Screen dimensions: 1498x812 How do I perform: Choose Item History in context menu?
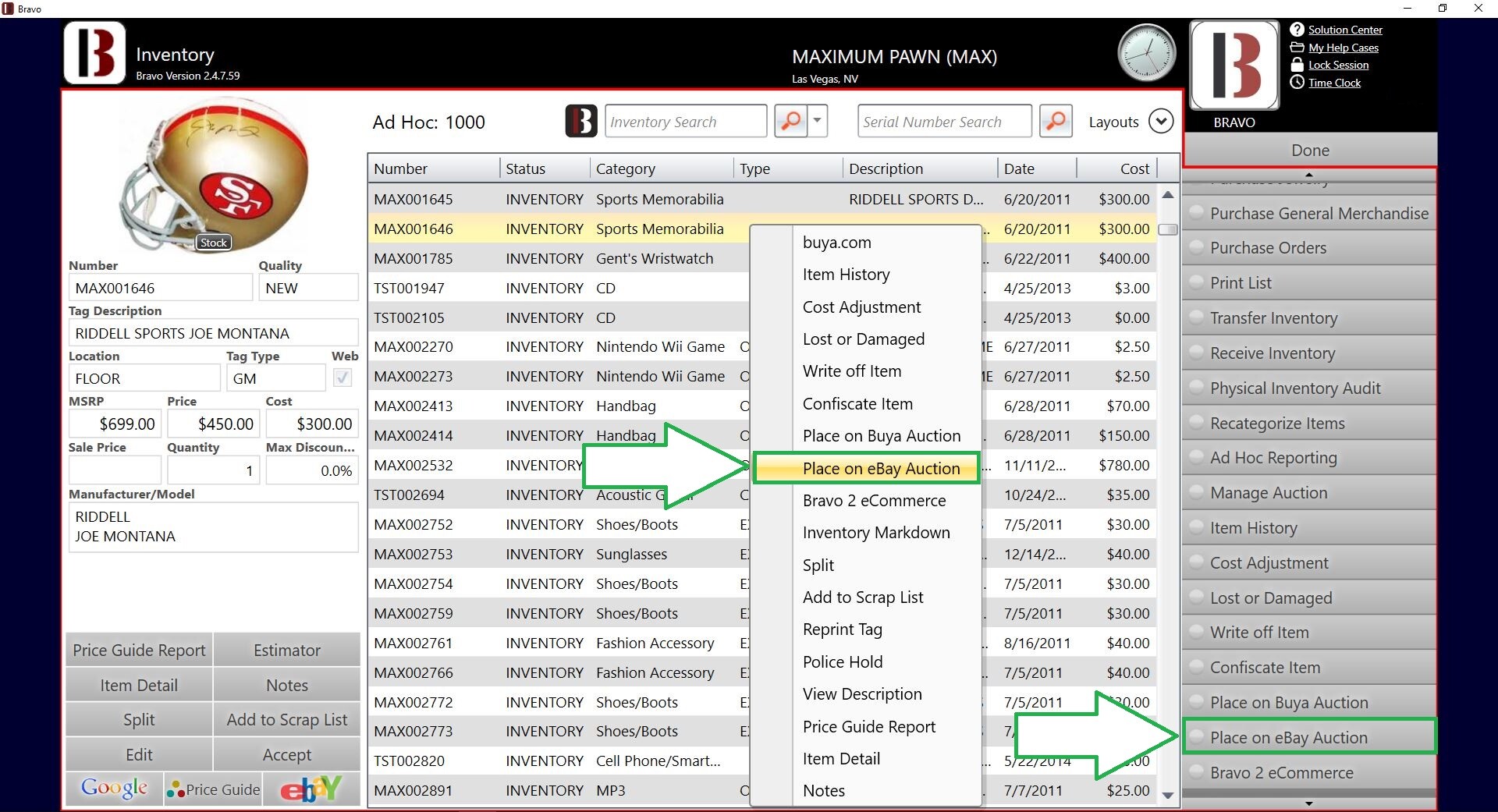[x=866, y=275]
